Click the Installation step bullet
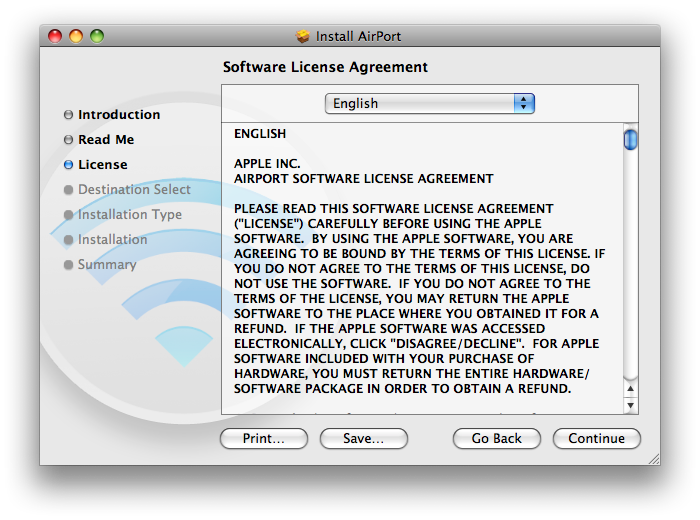This screenshot has width=700, height=520. click(x=68, y=240)
